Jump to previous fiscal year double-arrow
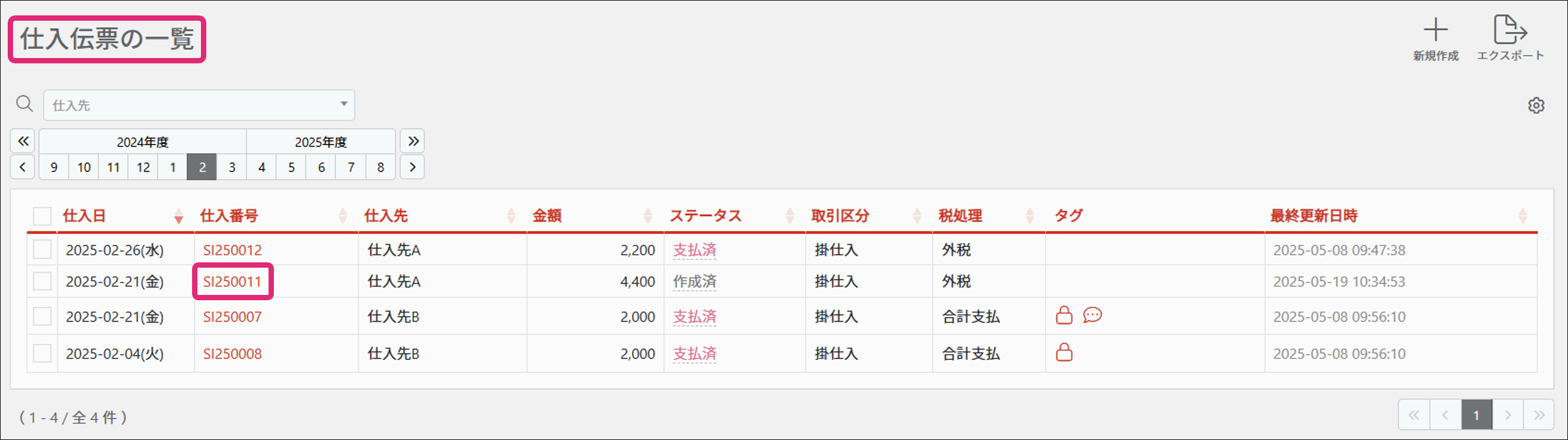The image size is (1568, 440). coord(23,142)
